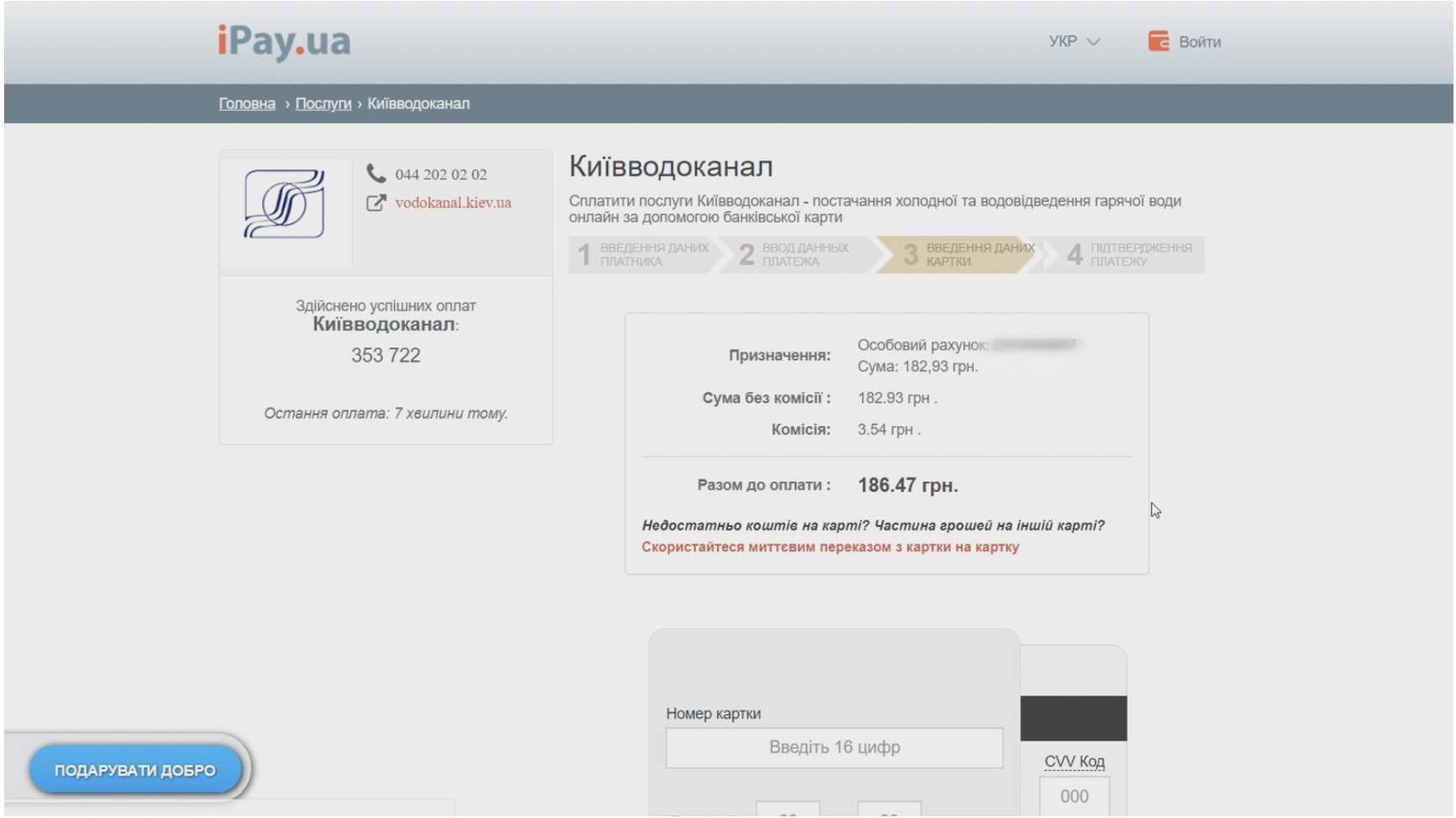
Task: Click the external link icon beside vodokanal.kiev.ua
Action: tap(376, 203)
